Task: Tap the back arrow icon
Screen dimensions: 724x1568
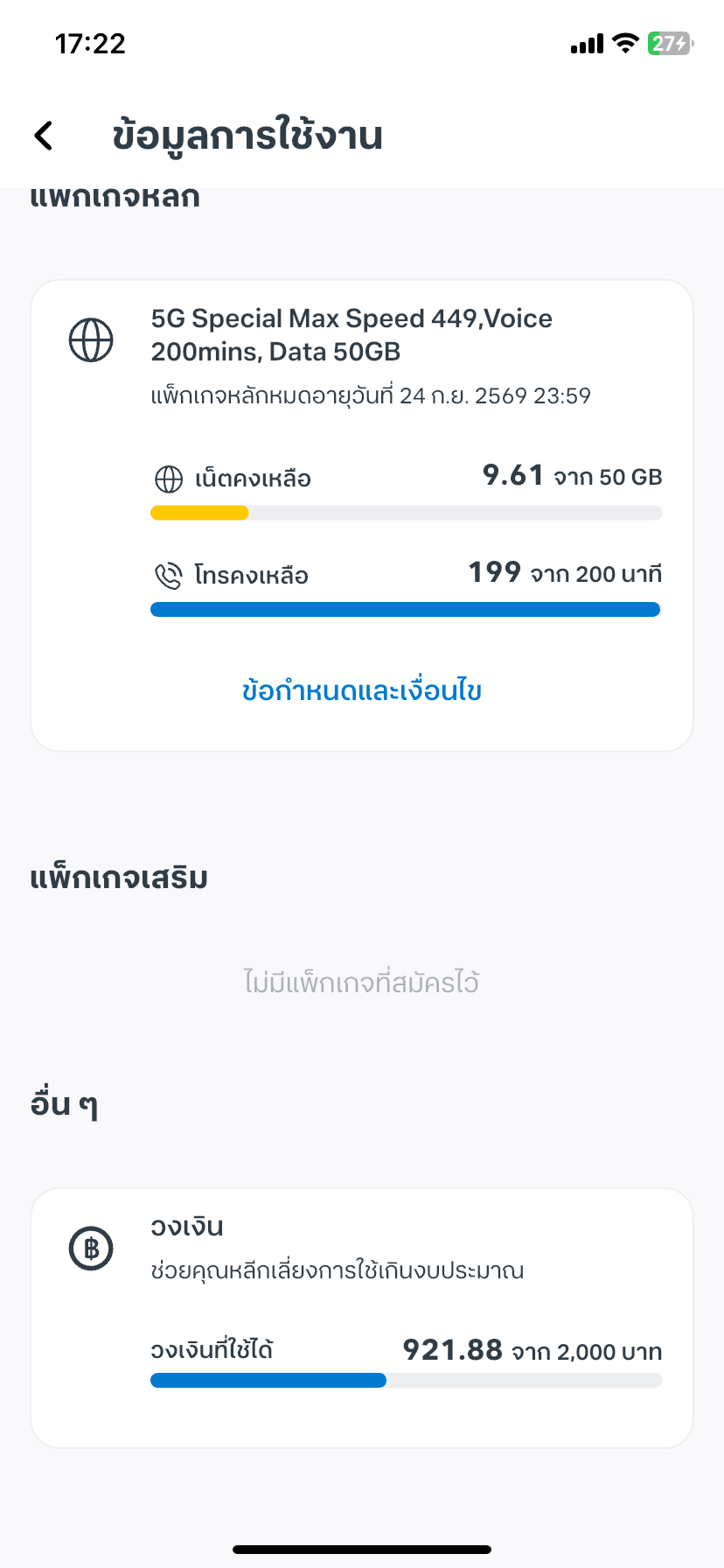Action: (44, 136)
